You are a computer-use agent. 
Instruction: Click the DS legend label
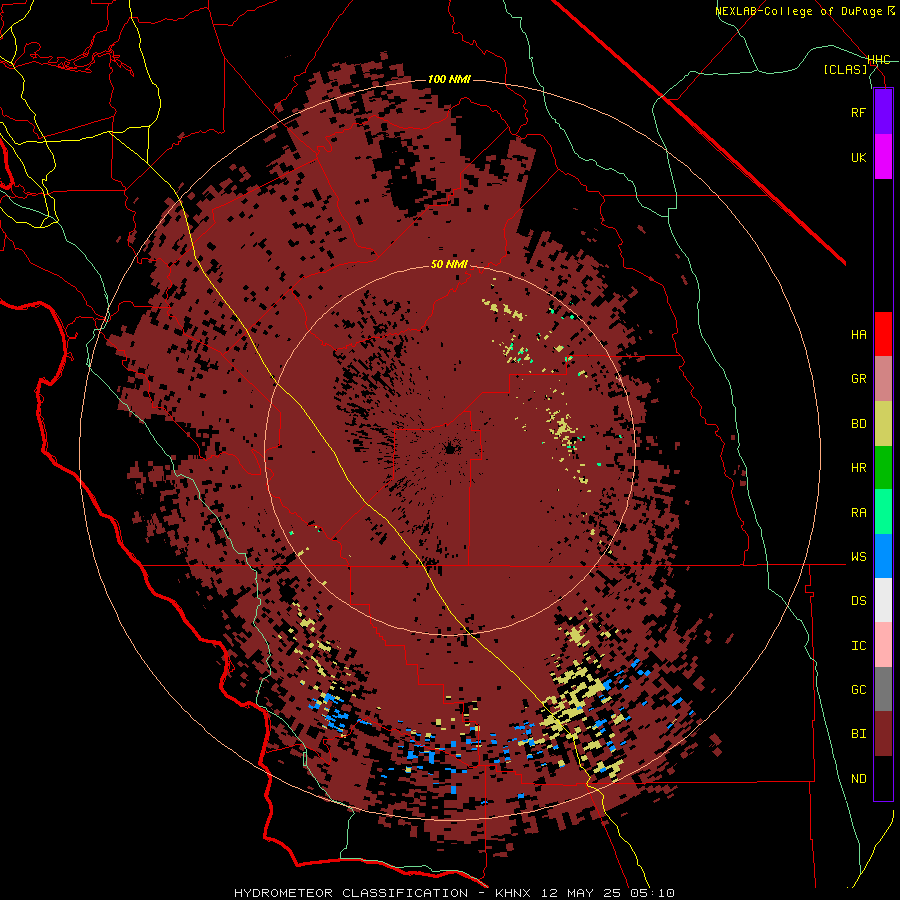coord(858,601)
